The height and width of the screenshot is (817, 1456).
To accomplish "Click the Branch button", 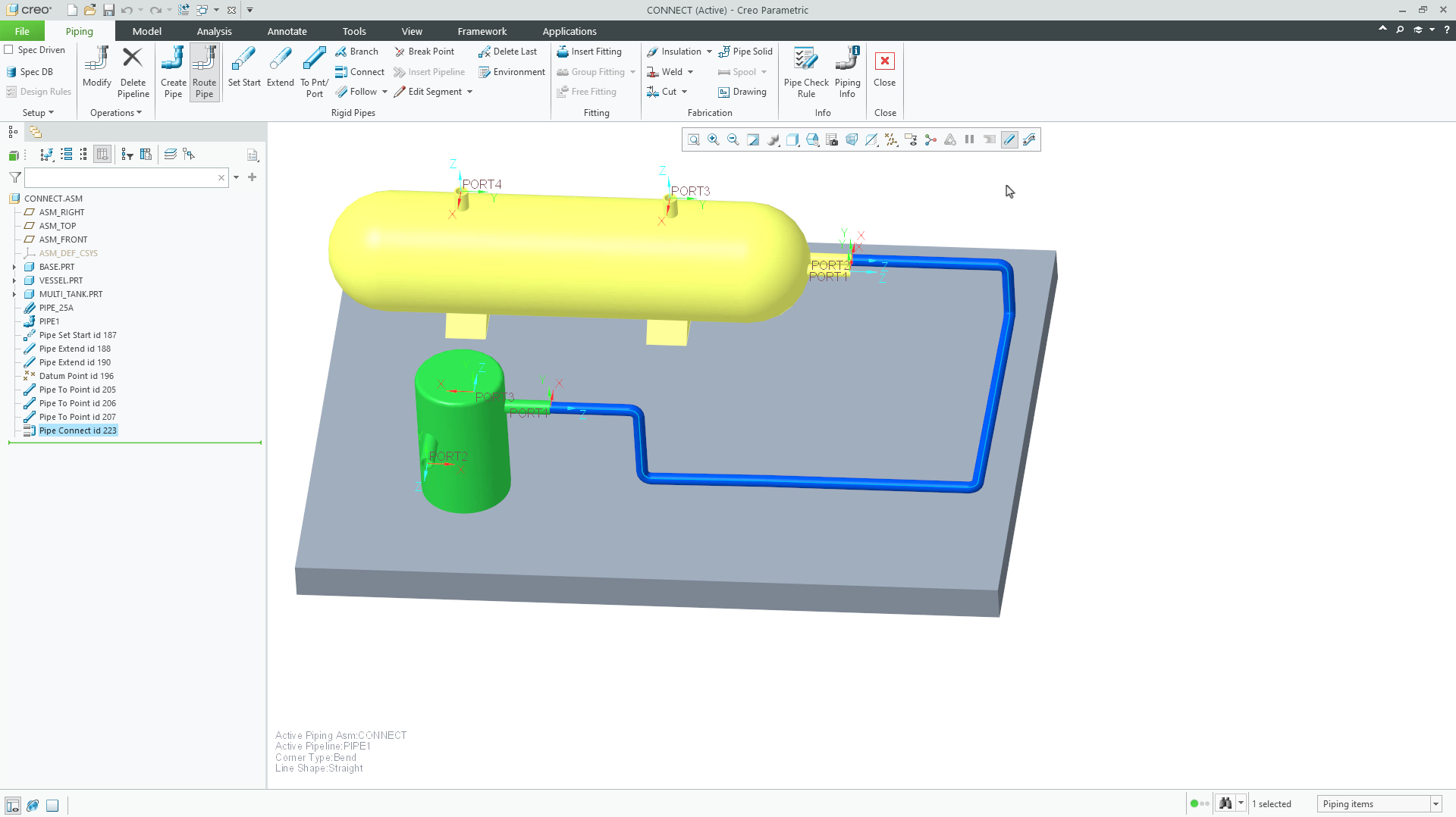I will pyautogui.click(x=356, y=52).
